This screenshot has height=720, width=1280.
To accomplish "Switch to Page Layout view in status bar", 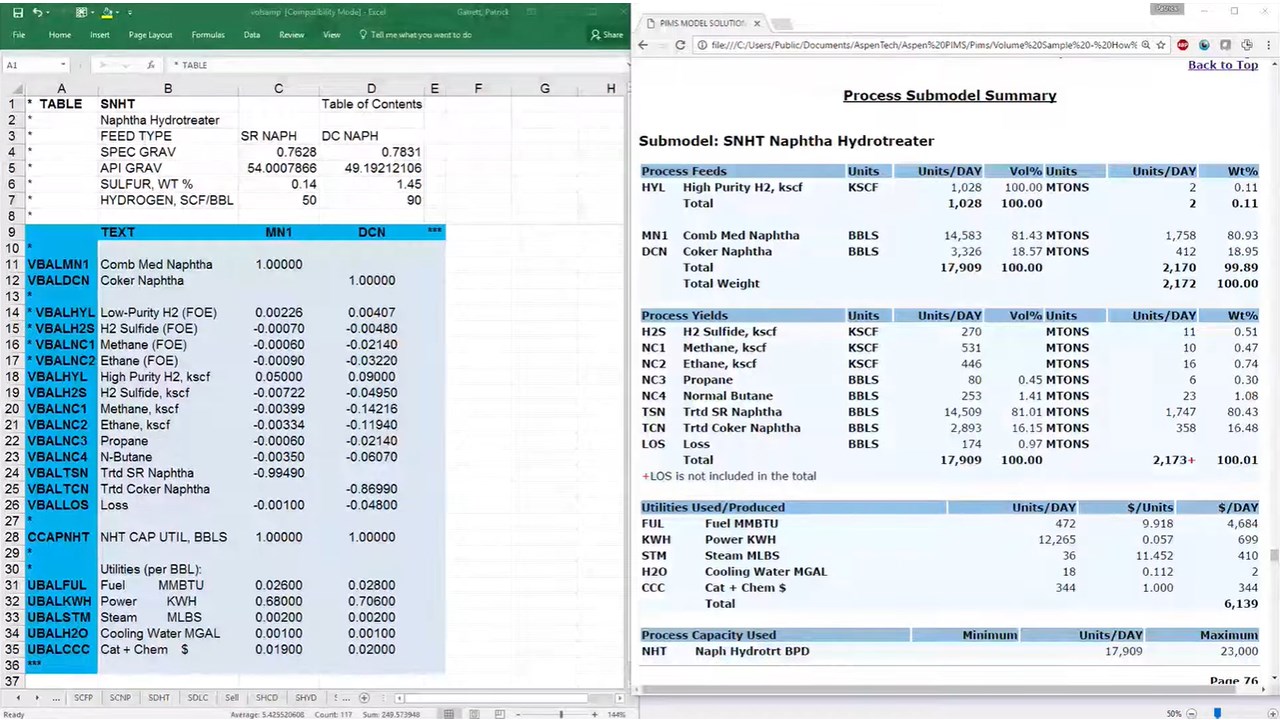I will [475, 714].
